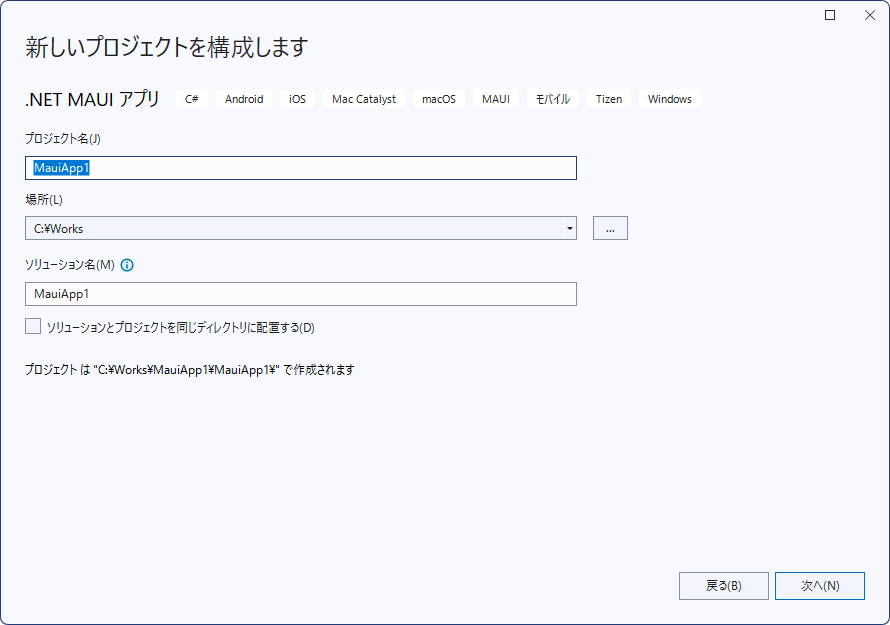The width and height of the screenshot is (890, 625).
Task: Click the ソリューション名(M) label
Action: point(70,265)
